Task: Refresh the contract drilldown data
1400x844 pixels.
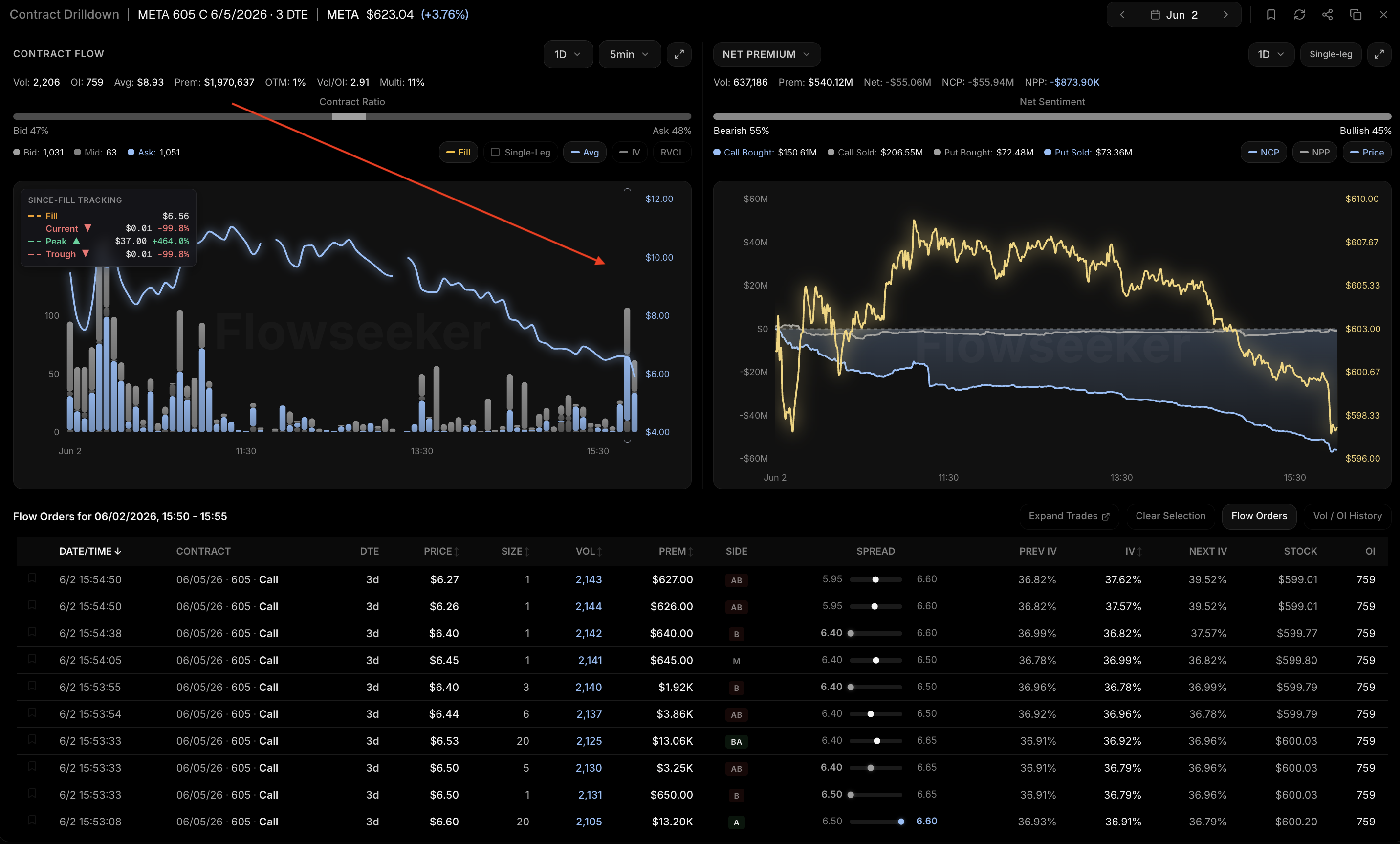Action: coord(1299,15)
